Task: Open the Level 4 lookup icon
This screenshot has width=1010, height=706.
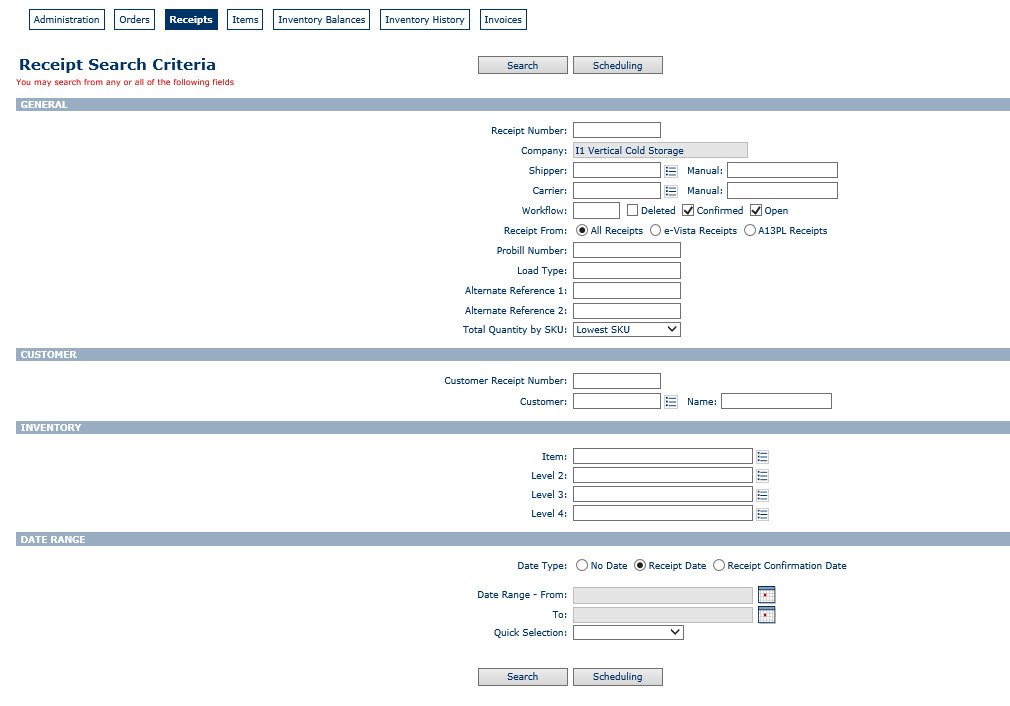Action: click(x=763, y=514)
